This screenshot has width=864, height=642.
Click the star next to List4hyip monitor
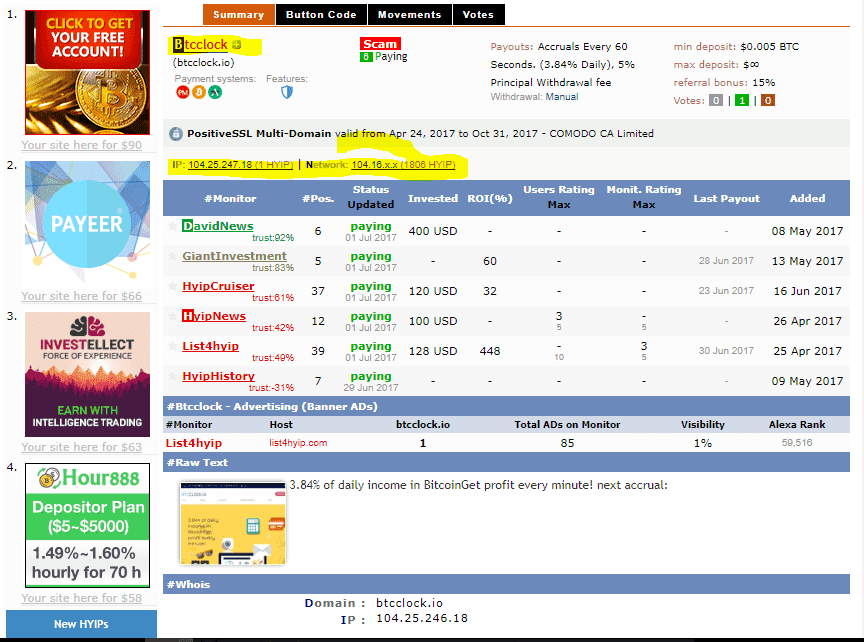pyautogui.click(x=172, y=346)
